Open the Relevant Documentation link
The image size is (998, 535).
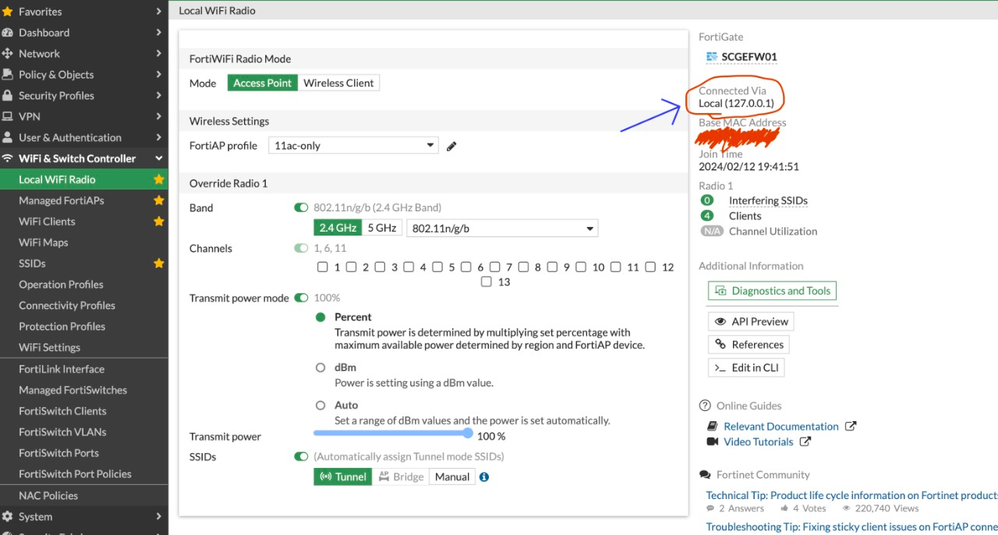click(781, 426)
